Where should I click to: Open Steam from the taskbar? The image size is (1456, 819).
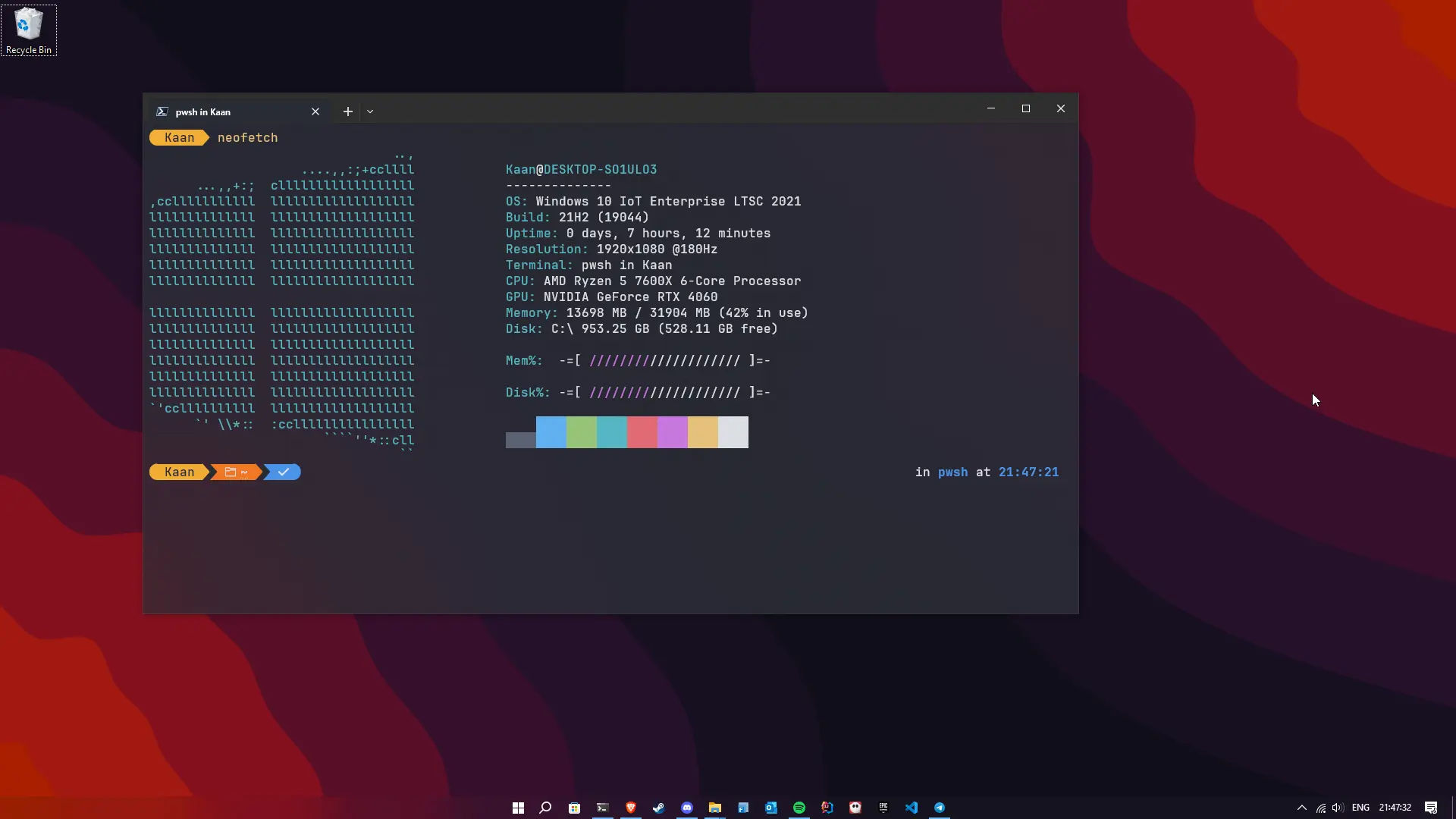pyautogui.click(x=658, y=808)
